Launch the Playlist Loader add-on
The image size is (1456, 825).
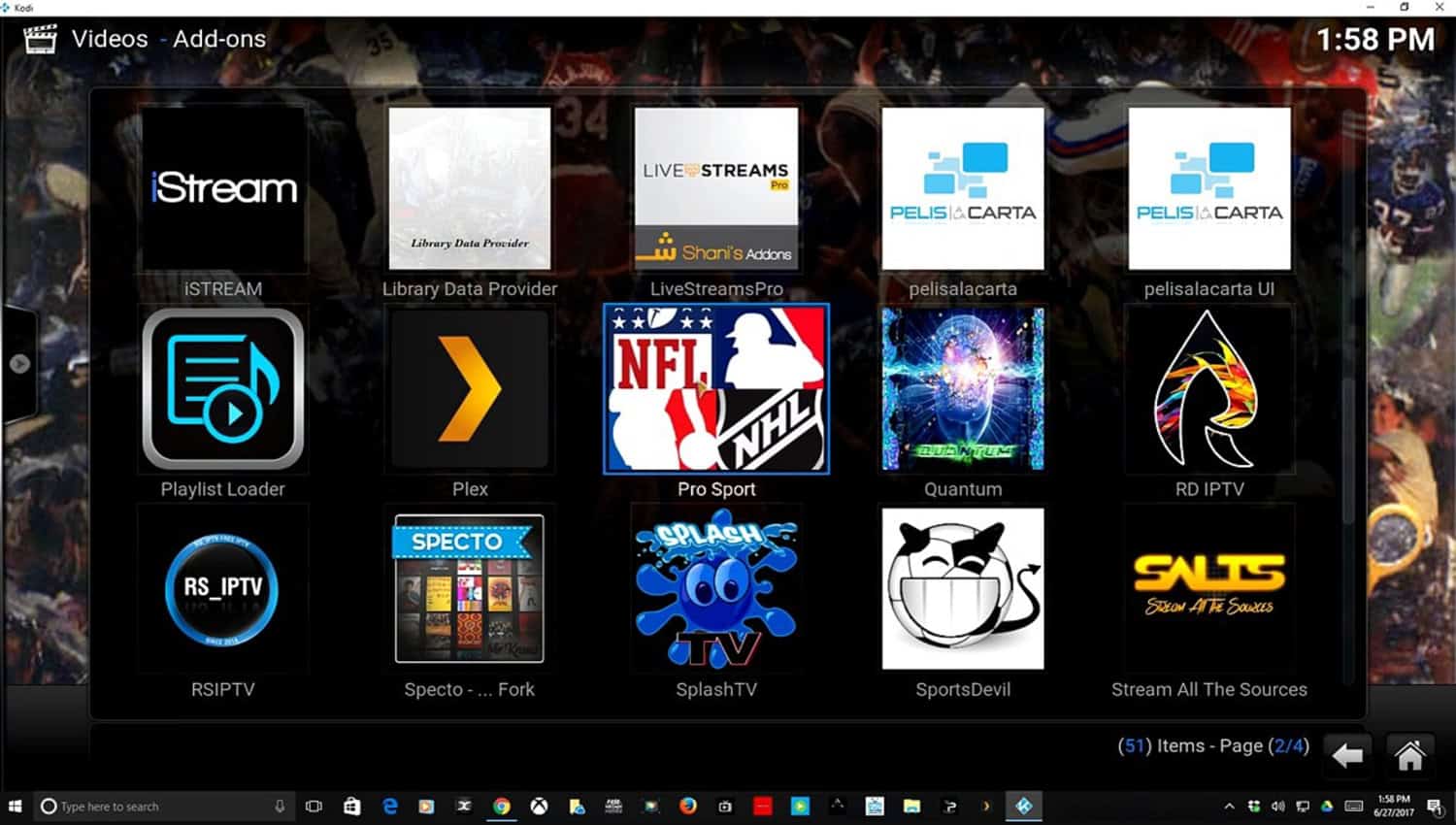pos(223,389)
